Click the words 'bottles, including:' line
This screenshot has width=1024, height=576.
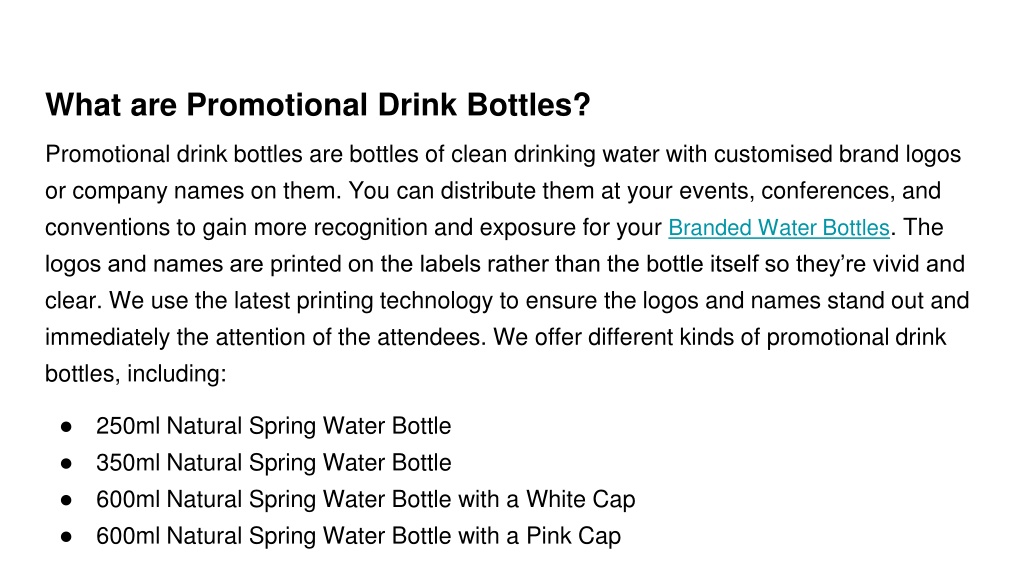pyautogui.click(x=136, y=374)
